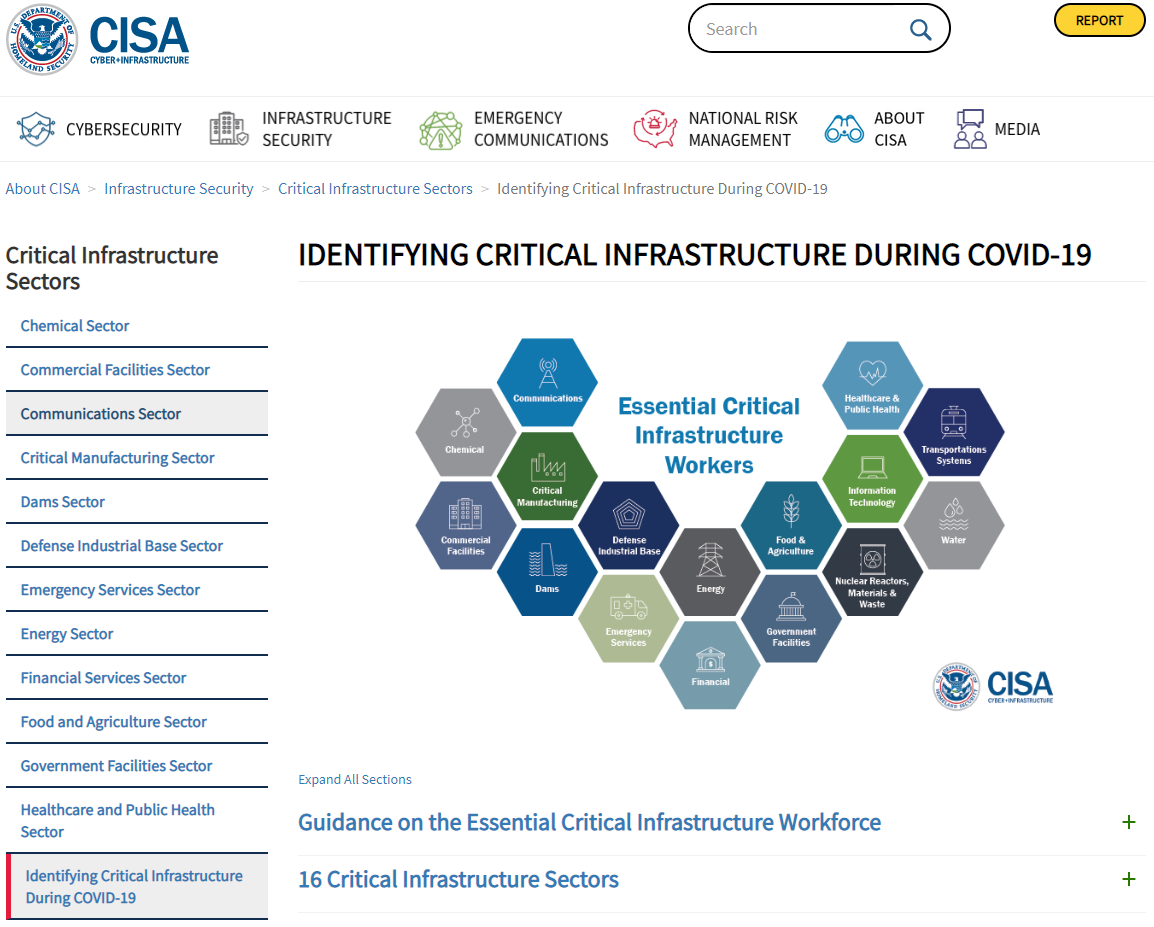
Task: Open EMERGENCY COMMUNICATIONS menu item
Action: pyautogui.click(x=541, y=129)
